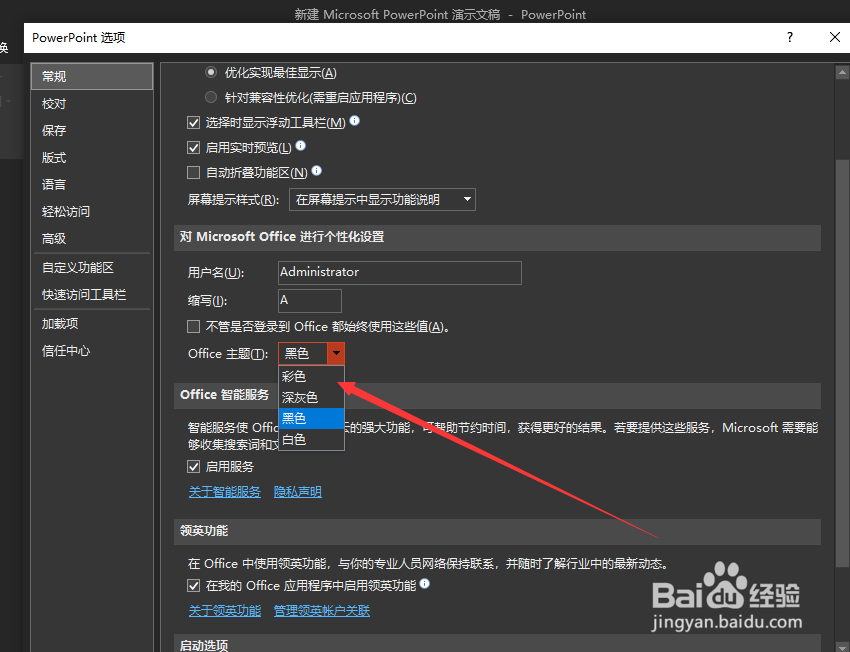850x652 pixels.
Task: Select 优化实现最佳显示 radio button
Action: pos(211,72)
